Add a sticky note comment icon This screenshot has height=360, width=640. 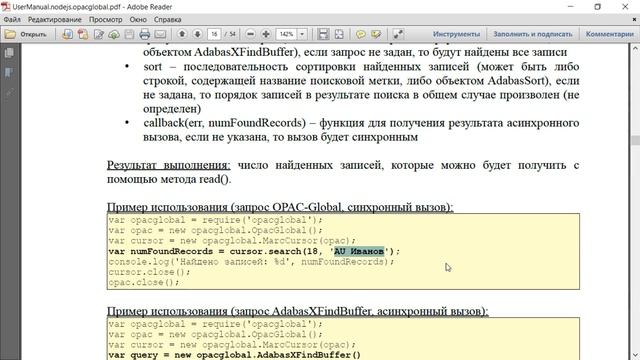360,34
